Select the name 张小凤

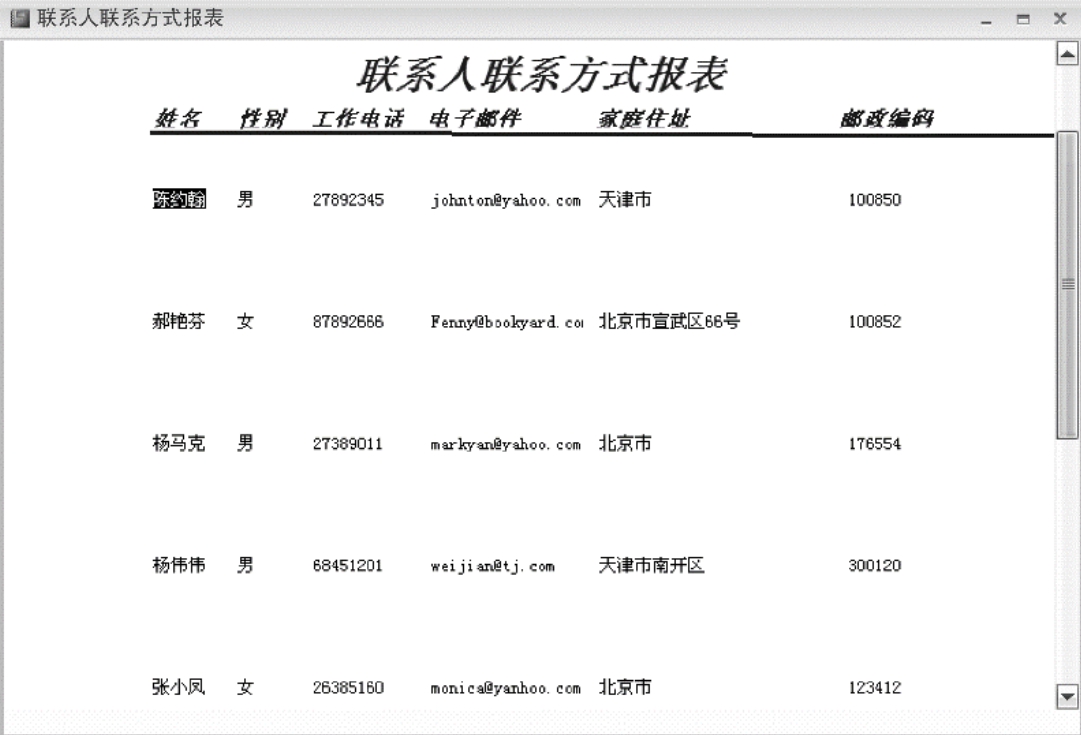[x=179, y=687]
